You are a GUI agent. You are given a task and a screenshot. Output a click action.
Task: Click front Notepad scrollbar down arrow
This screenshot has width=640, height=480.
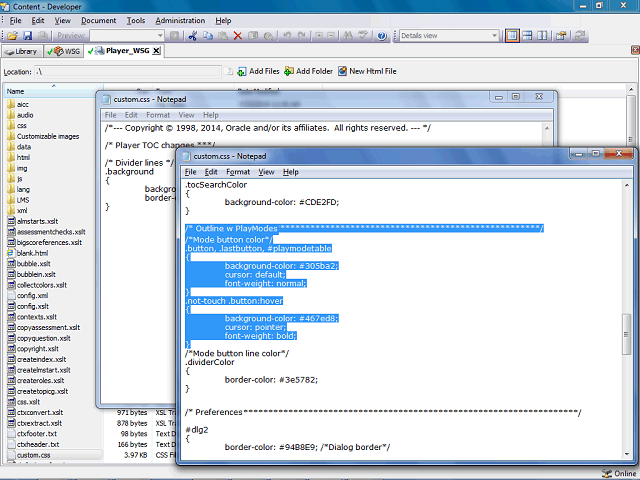[627, 454]
